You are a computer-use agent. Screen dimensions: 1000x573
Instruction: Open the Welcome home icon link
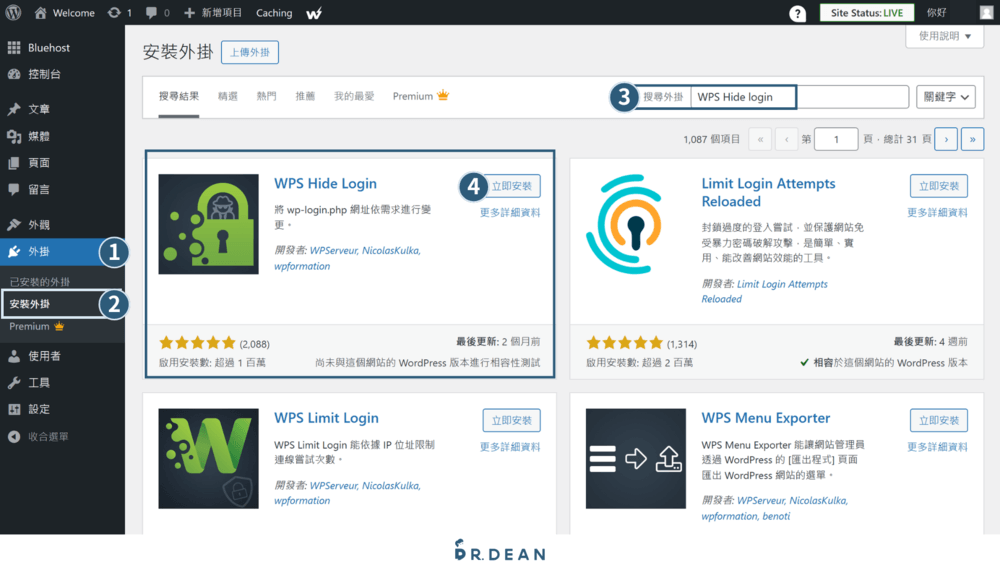(40, 12)
